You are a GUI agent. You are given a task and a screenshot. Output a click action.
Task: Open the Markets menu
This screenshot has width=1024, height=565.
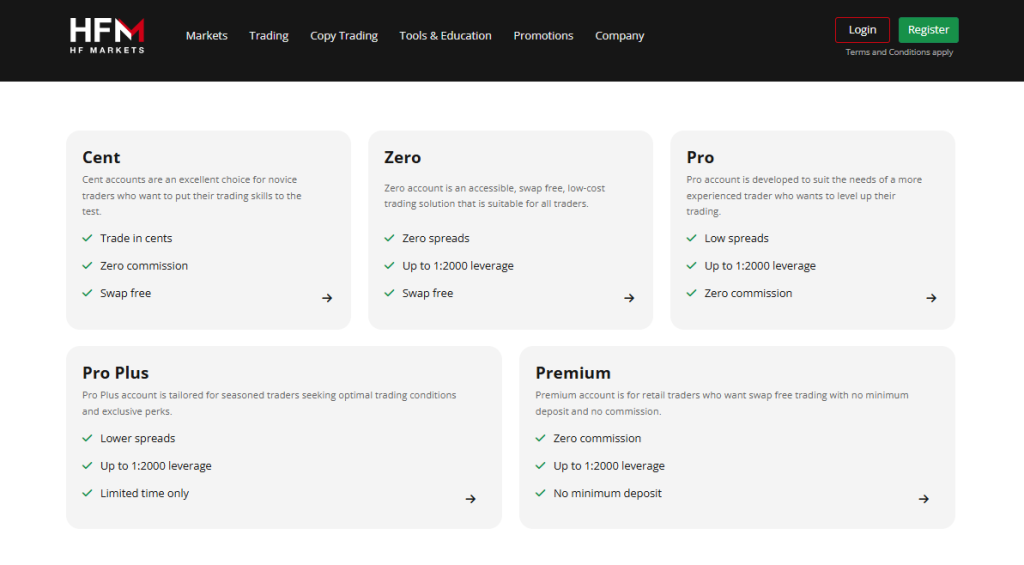click(206, 36)
